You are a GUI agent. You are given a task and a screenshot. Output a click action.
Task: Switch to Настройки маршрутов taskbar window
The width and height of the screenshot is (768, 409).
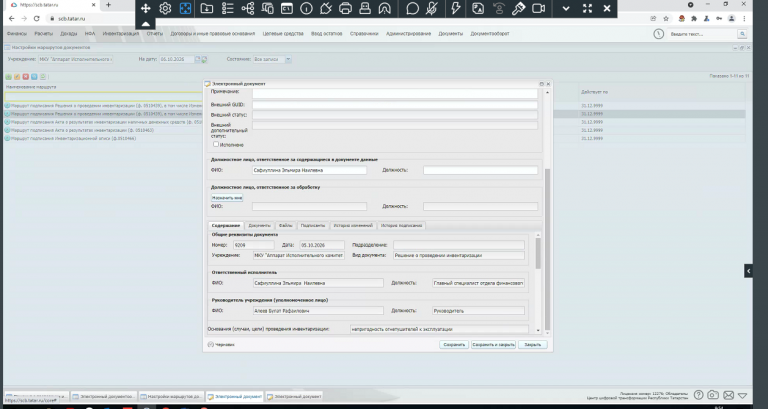(171, 396)
